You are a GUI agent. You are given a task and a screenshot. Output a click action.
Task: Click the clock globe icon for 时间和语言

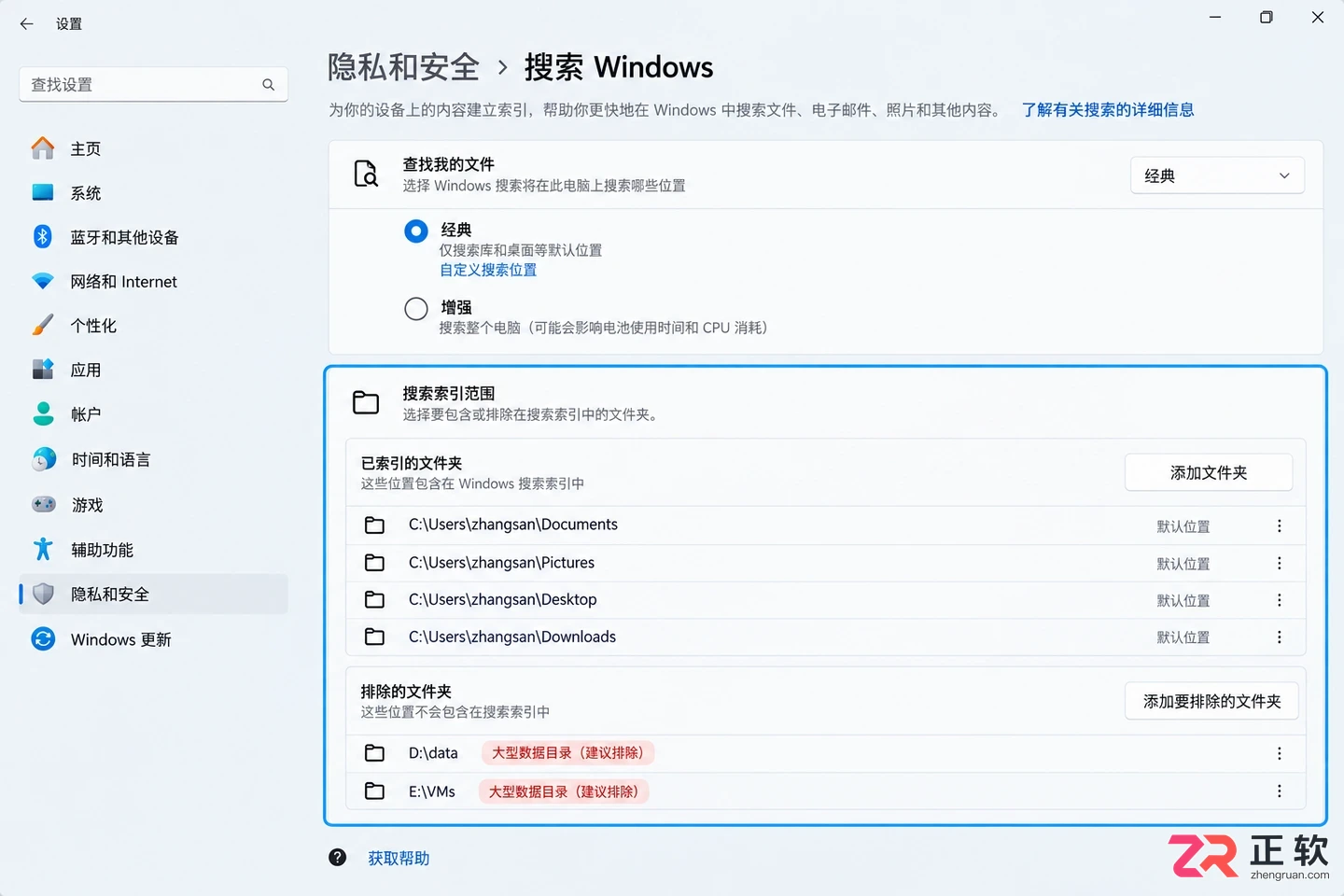pos(43,459)
